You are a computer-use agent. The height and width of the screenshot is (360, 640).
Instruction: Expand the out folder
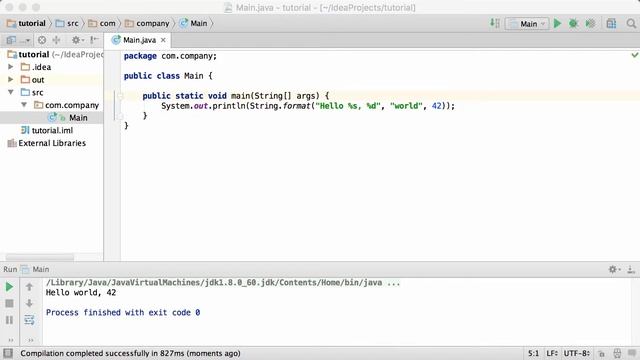tap(11, 79)
